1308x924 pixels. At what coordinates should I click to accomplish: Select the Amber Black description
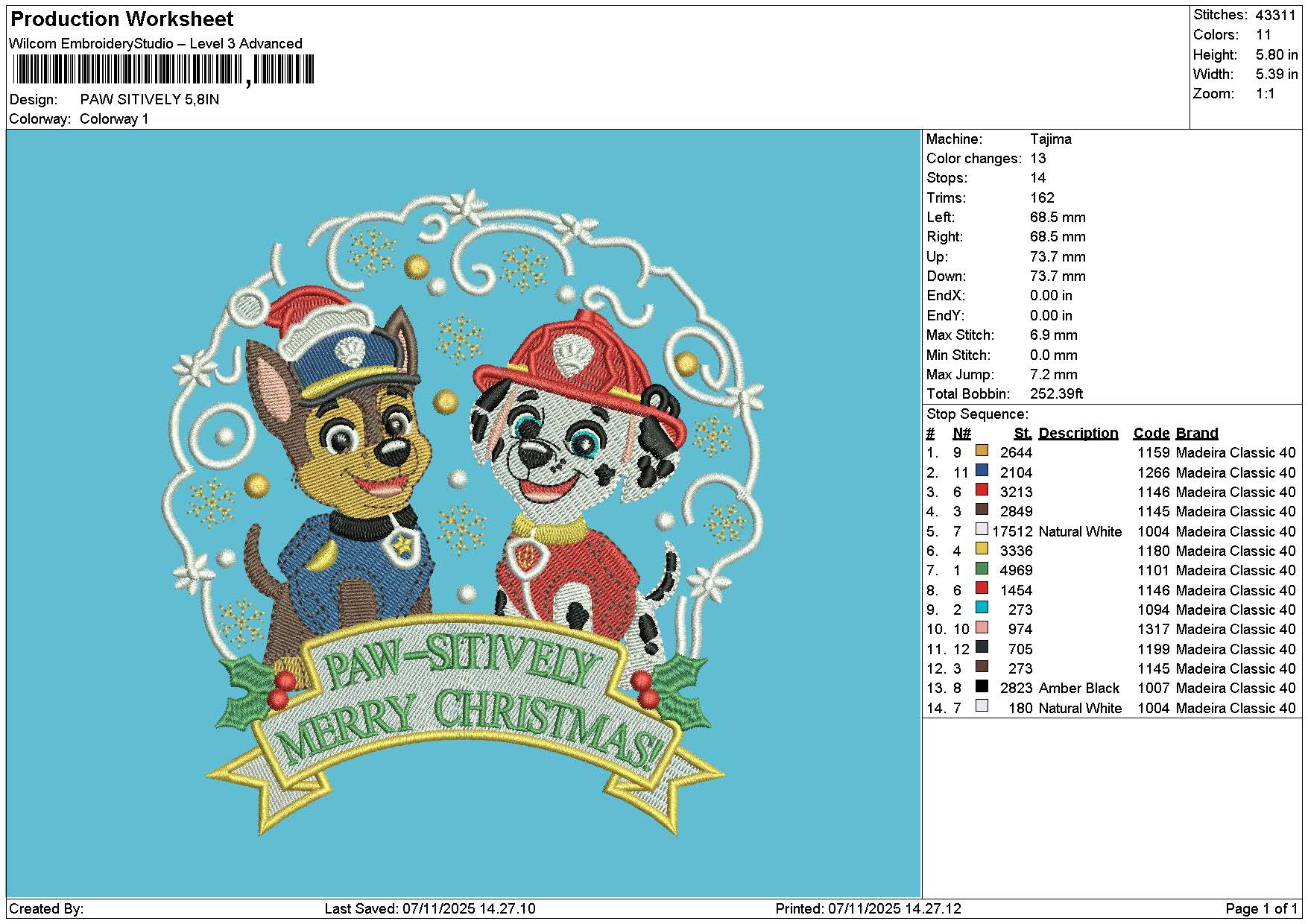[1079, 689]
